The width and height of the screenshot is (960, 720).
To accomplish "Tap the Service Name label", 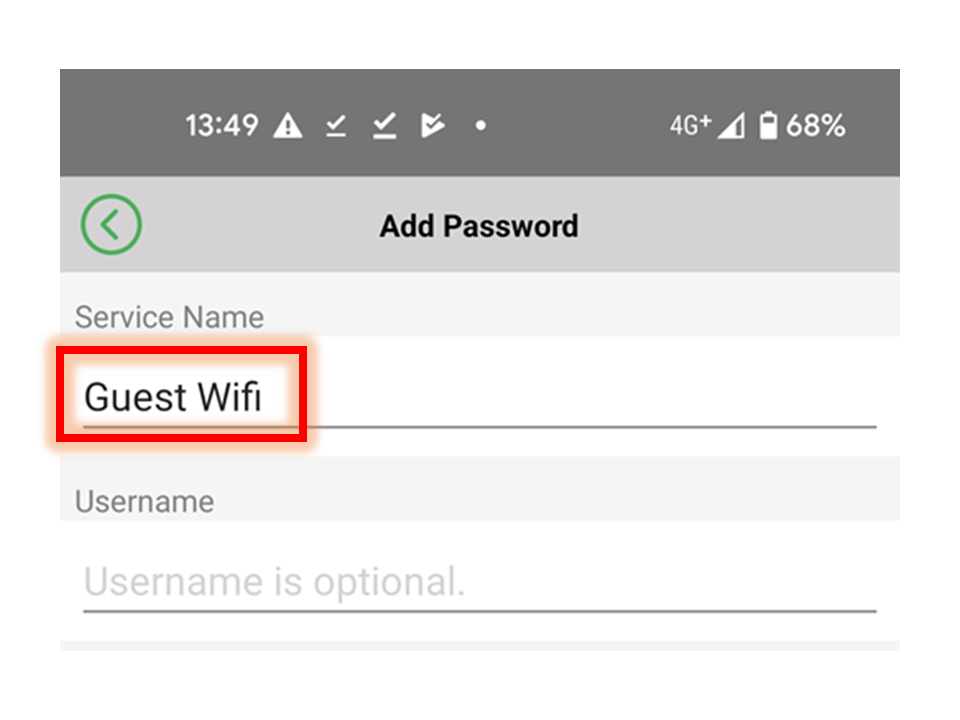I will click(170, 317).
